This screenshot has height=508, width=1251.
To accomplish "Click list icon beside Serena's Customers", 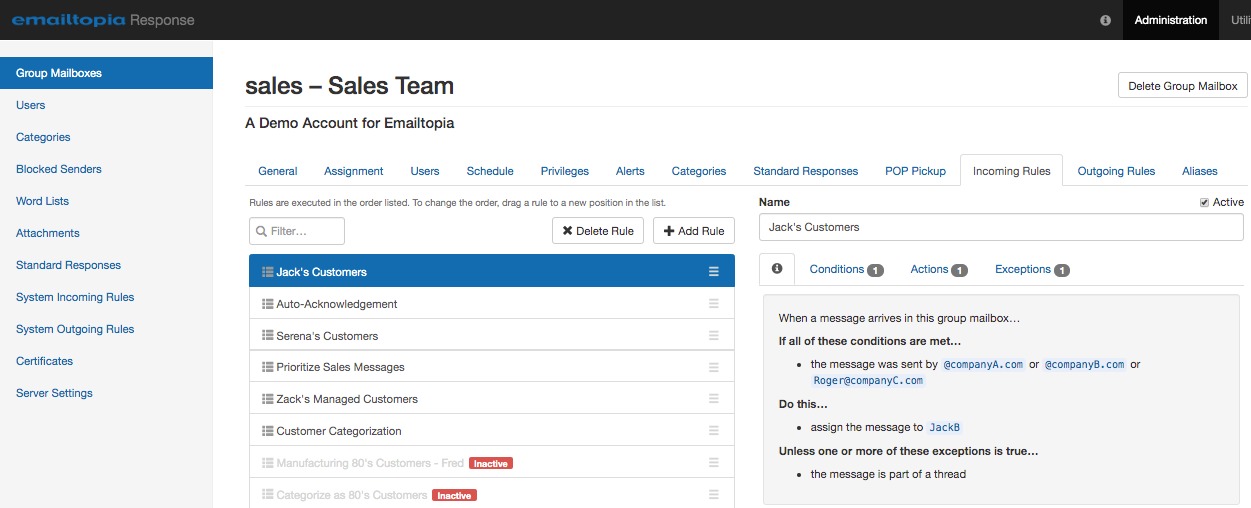I will coord(267,336).
